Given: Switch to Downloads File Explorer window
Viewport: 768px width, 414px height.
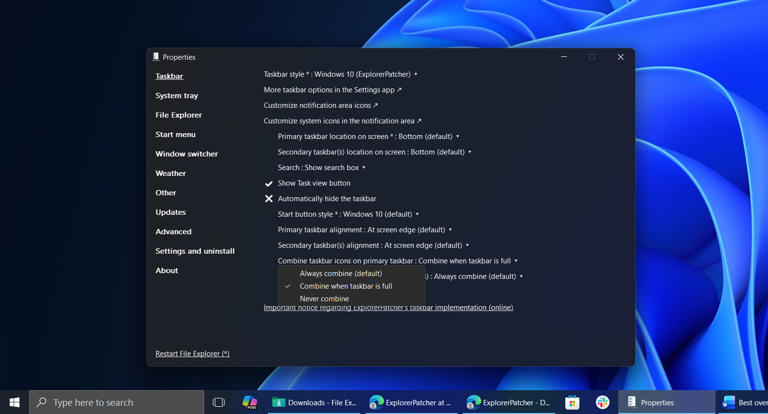Looking at the screenshot, I should tap(314, 402).
